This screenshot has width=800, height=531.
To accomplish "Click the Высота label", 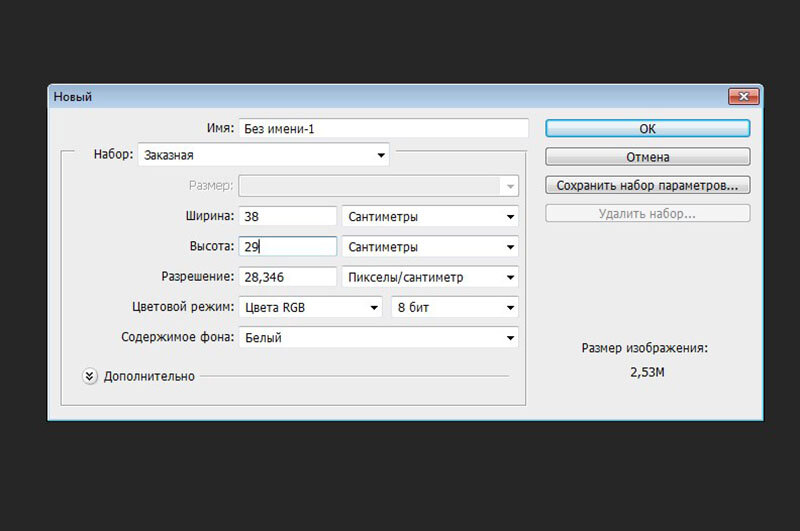I will 212,246.
